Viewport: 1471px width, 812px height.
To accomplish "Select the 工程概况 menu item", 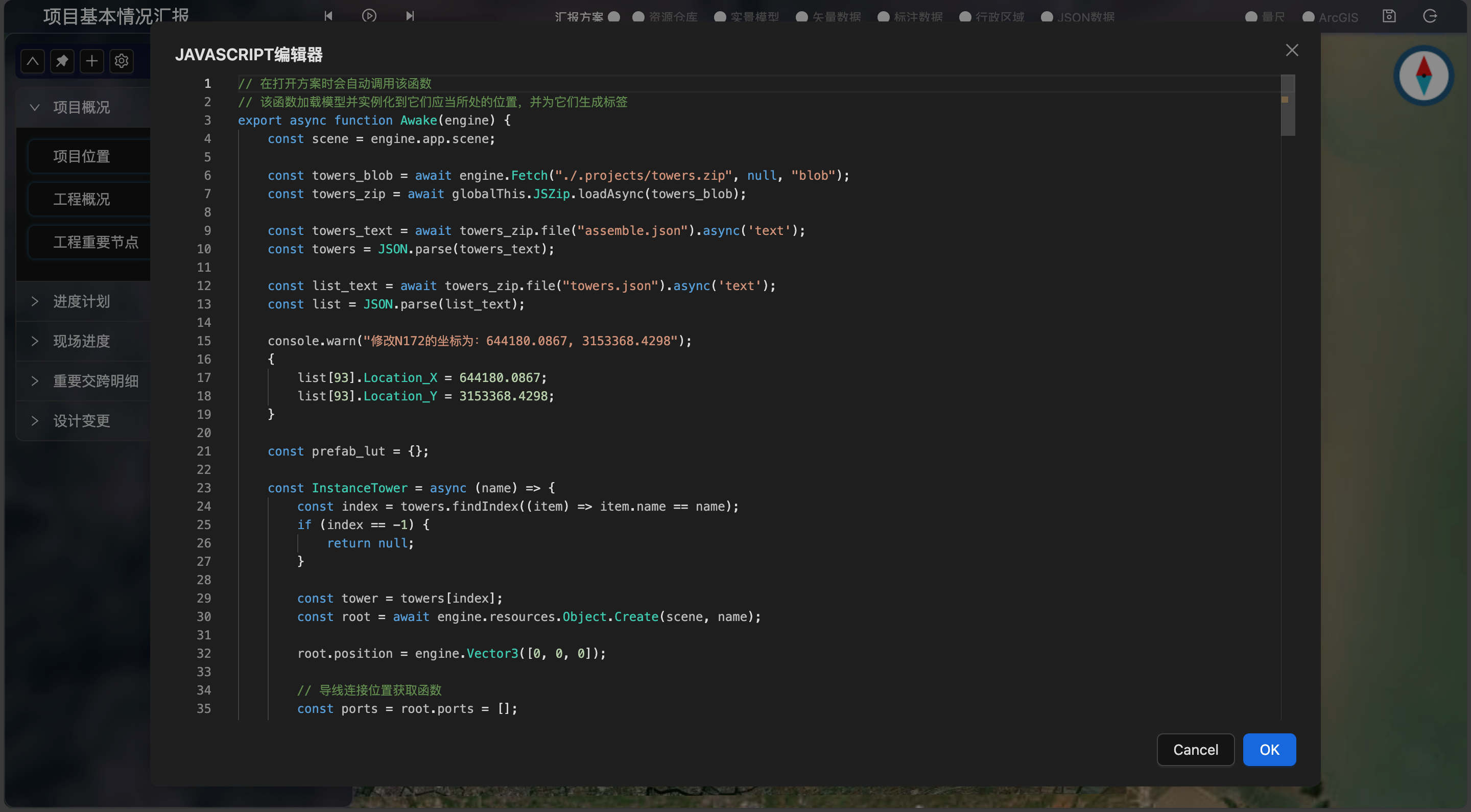I will (x=82, y=199).
